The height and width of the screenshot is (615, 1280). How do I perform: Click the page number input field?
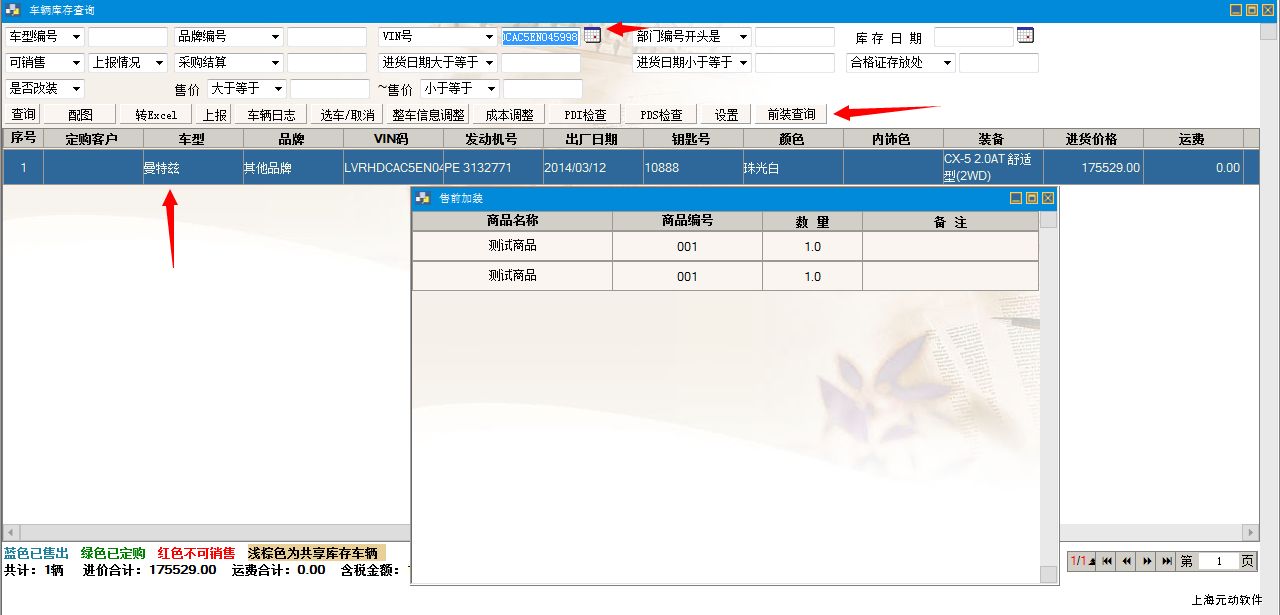(1217, 562)
